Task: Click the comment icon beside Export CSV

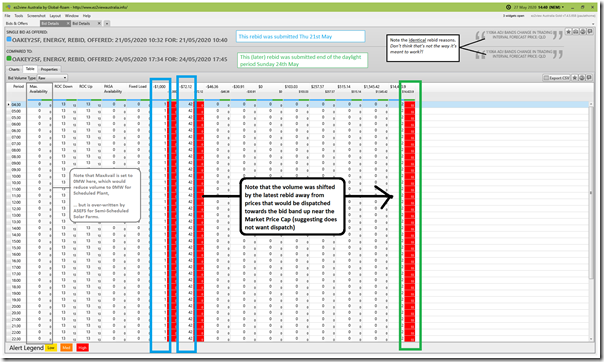Action: point(589,78)
